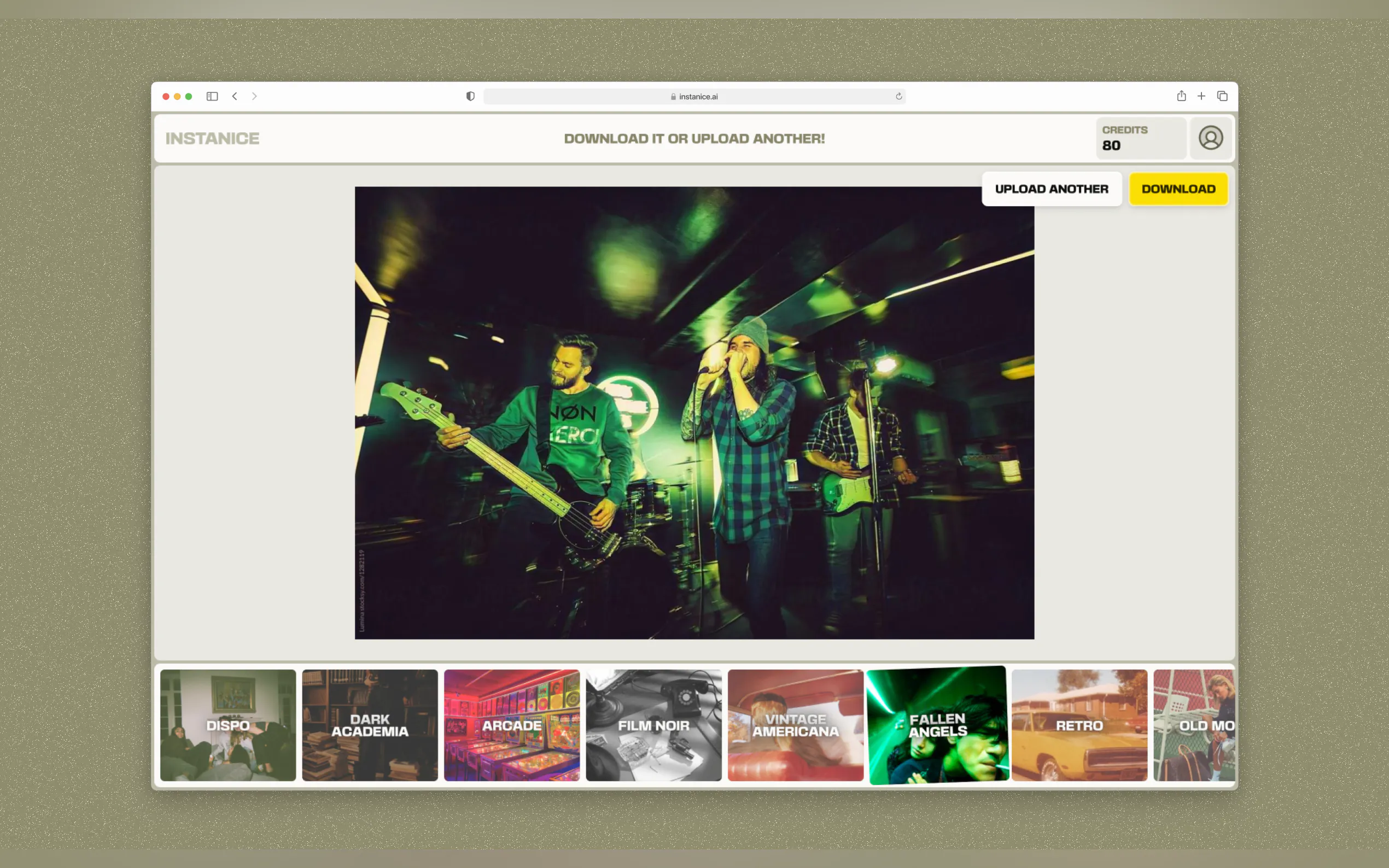Select the Dispo filter thumbnail
Image resolution: width=1389 pixels, height=868 pixels.
click(228, 725)
